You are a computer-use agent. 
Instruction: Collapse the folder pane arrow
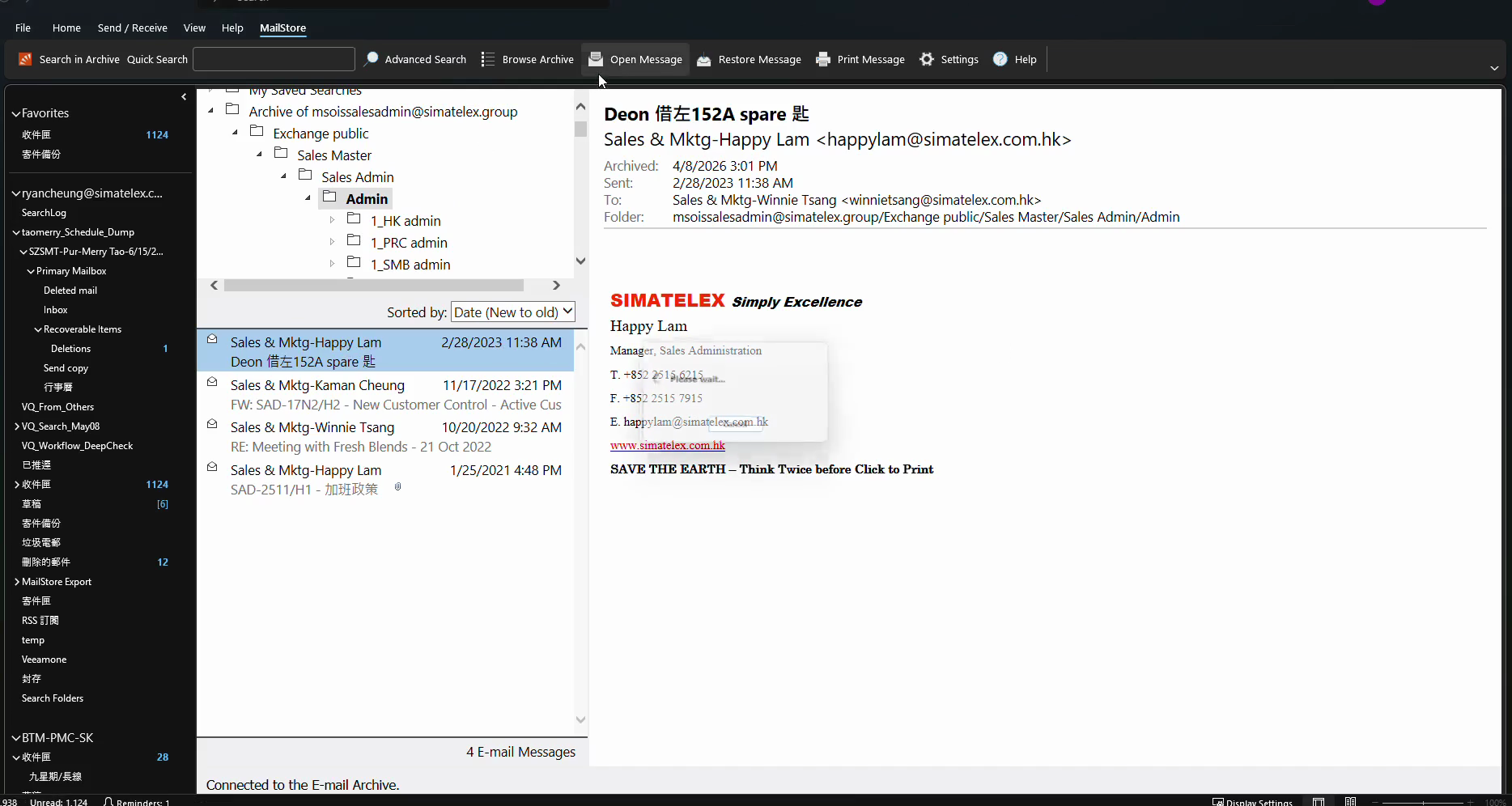point(185,96)
